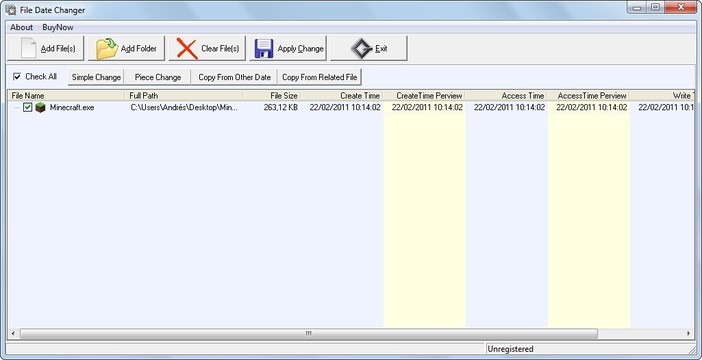The image size is (702, 360).
Task: Click Copy From Other Date button
Action: [235, 77]
